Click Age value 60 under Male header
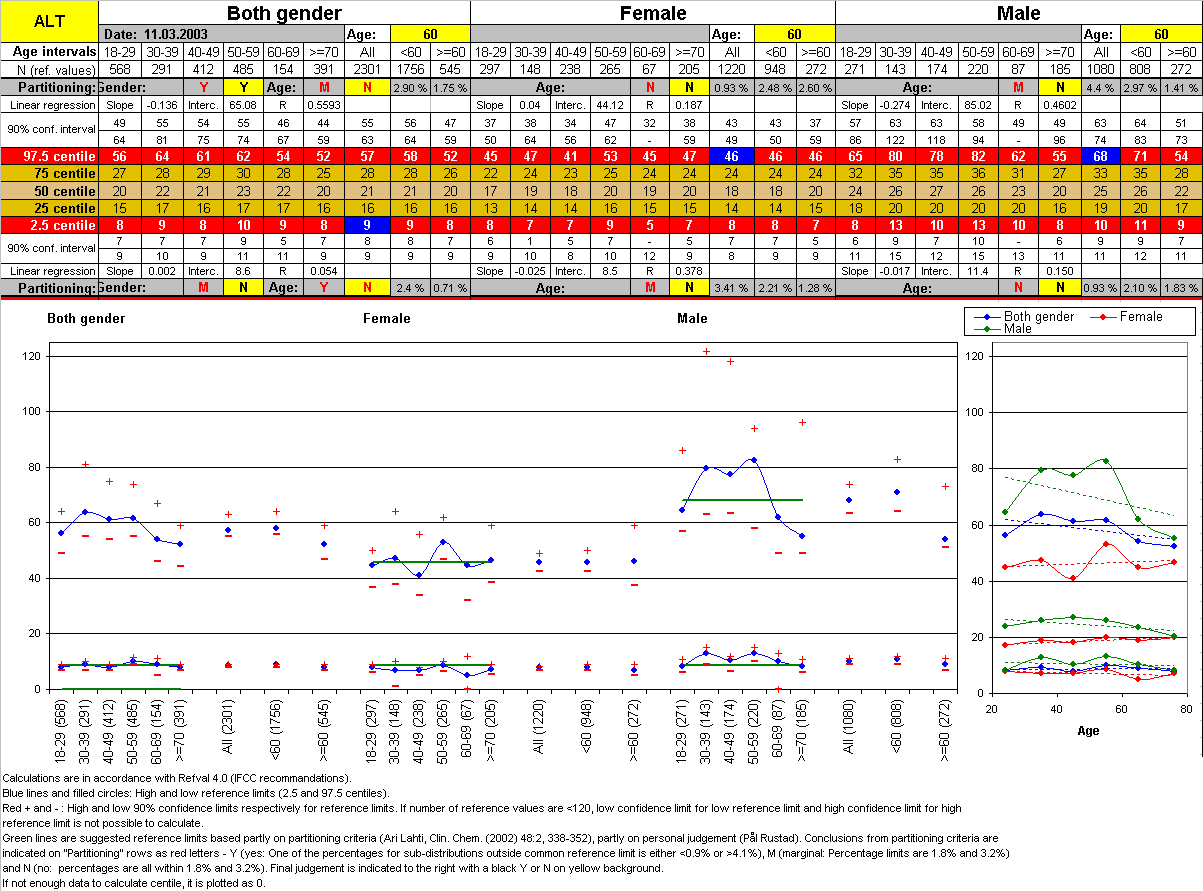 [1161, 34]
